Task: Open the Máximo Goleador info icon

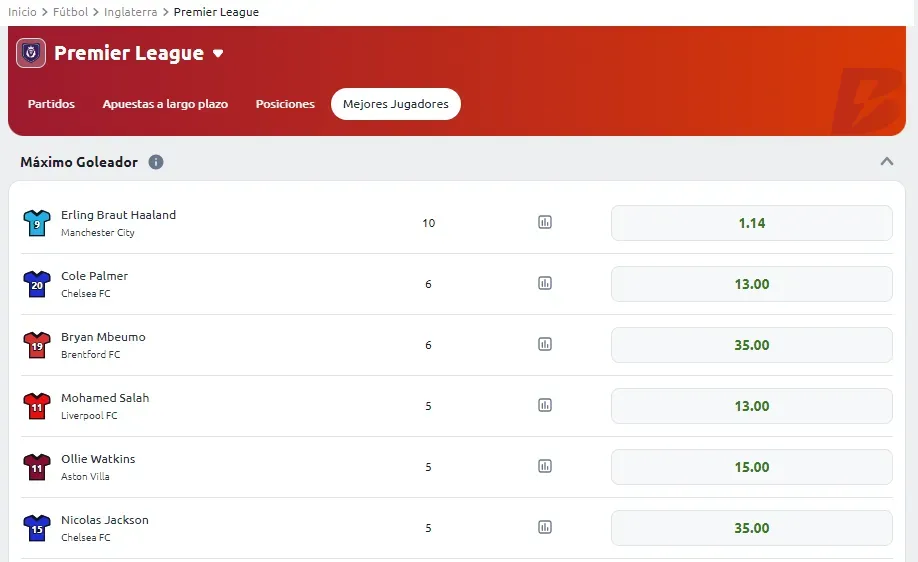Action: point(156,162)
